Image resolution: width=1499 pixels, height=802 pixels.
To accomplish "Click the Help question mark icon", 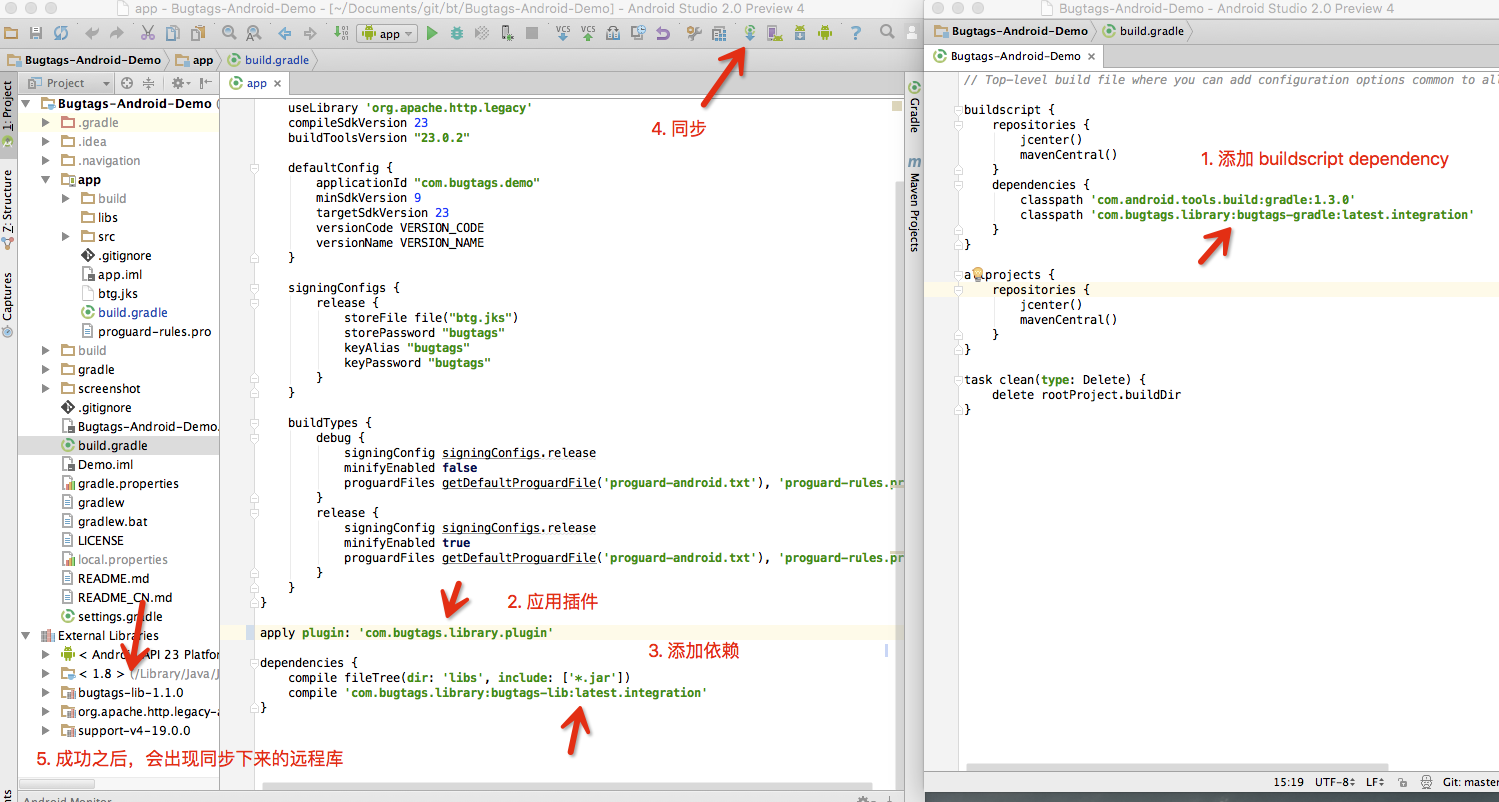I will click(x=856, y=33).
